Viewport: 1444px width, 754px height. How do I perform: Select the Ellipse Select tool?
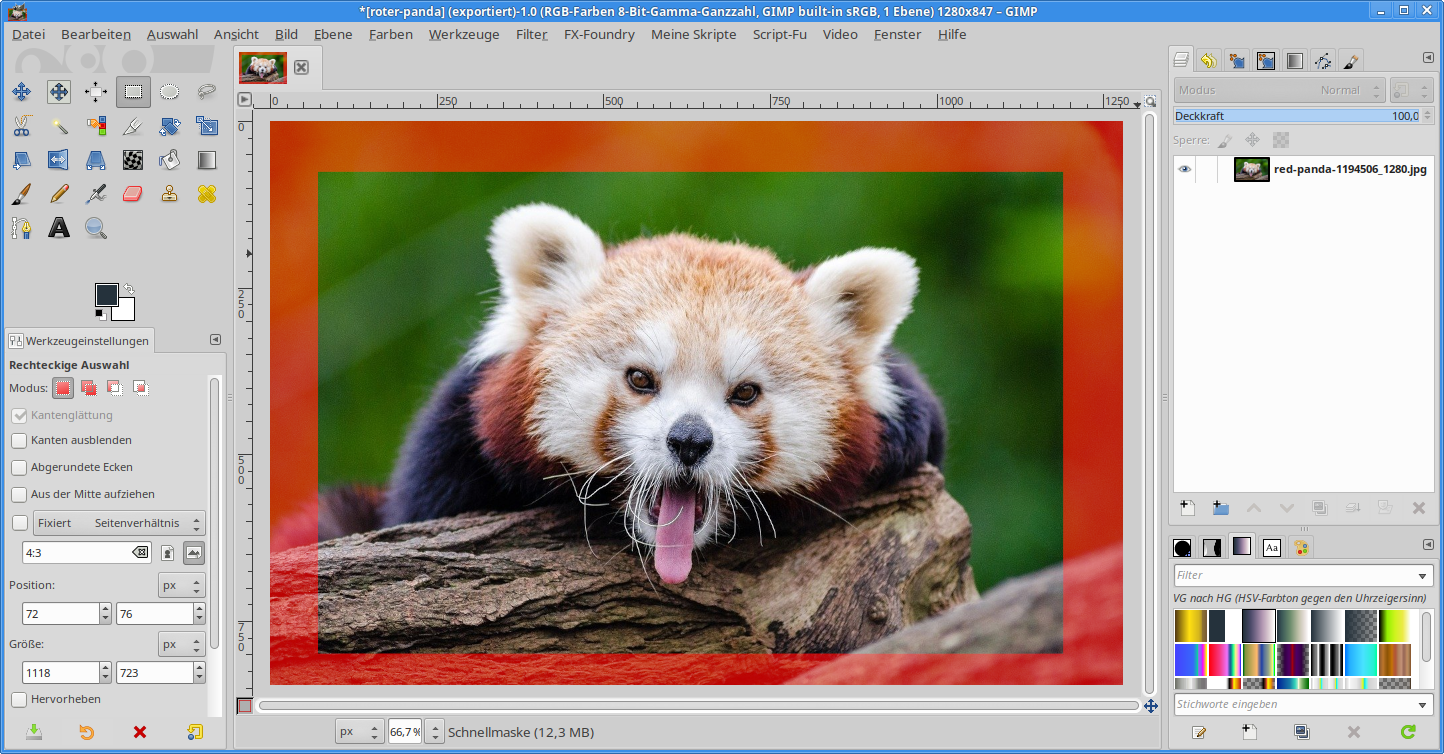[170, 92]
